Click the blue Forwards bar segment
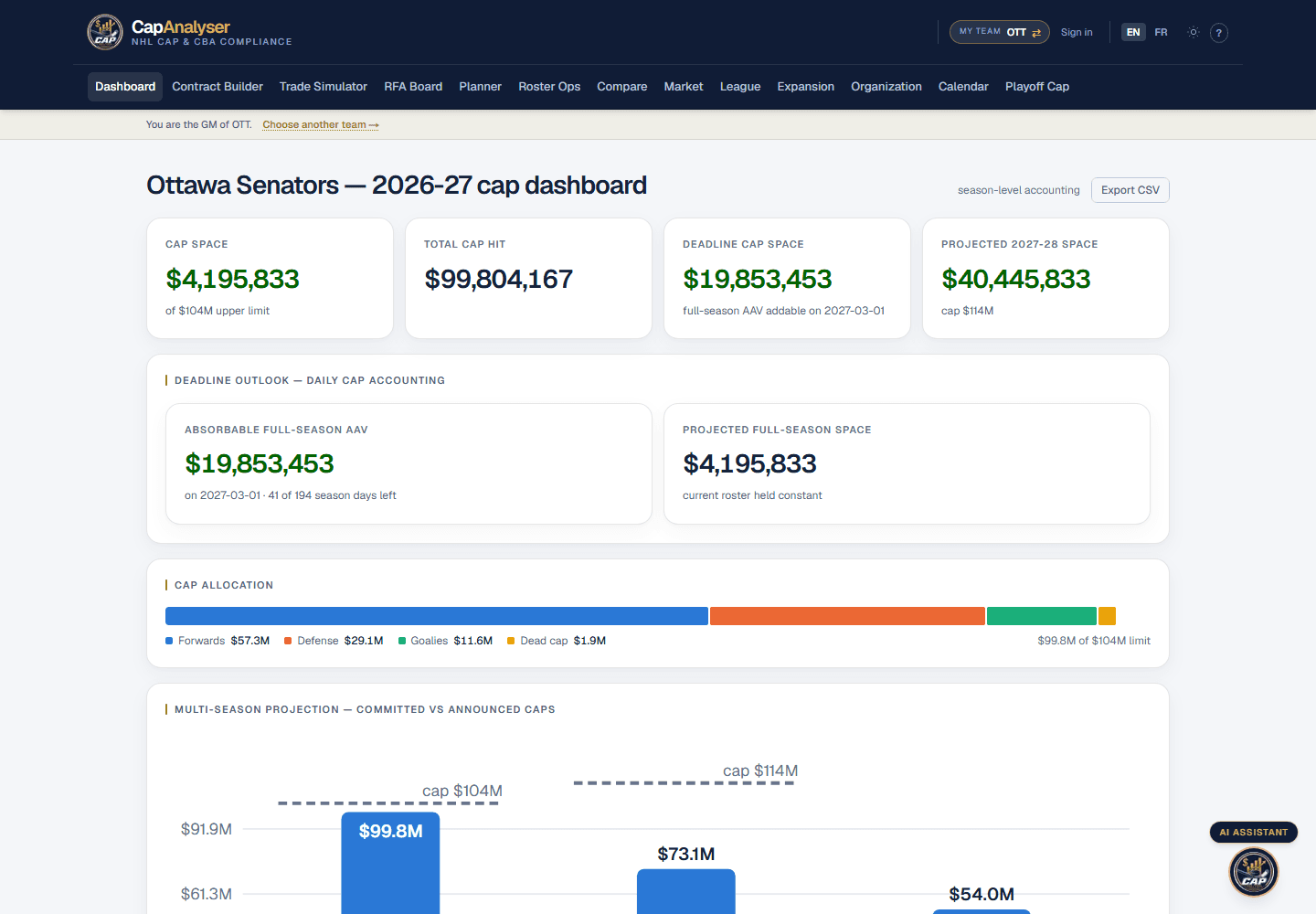This screenshot has height=914, width=1316. tap(437, 616)
